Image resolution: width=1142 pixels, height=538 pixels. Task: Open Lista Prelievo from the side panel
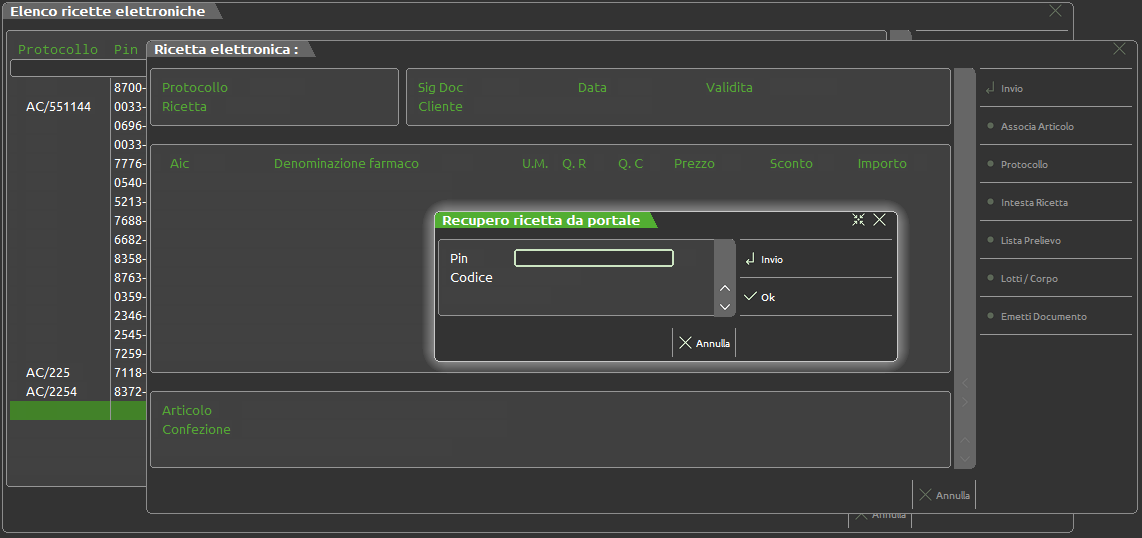point(1030,241)
